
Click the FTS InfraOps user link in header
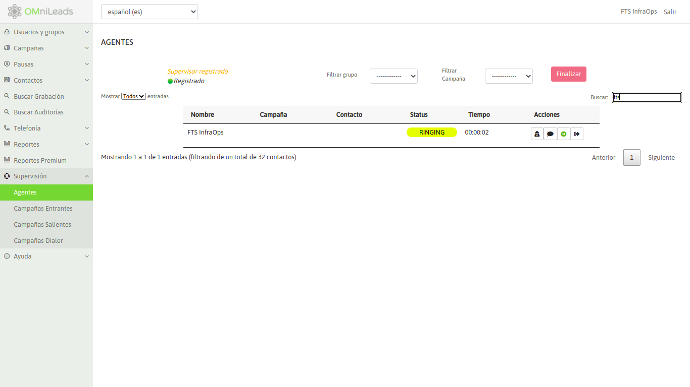click(639, 11)
